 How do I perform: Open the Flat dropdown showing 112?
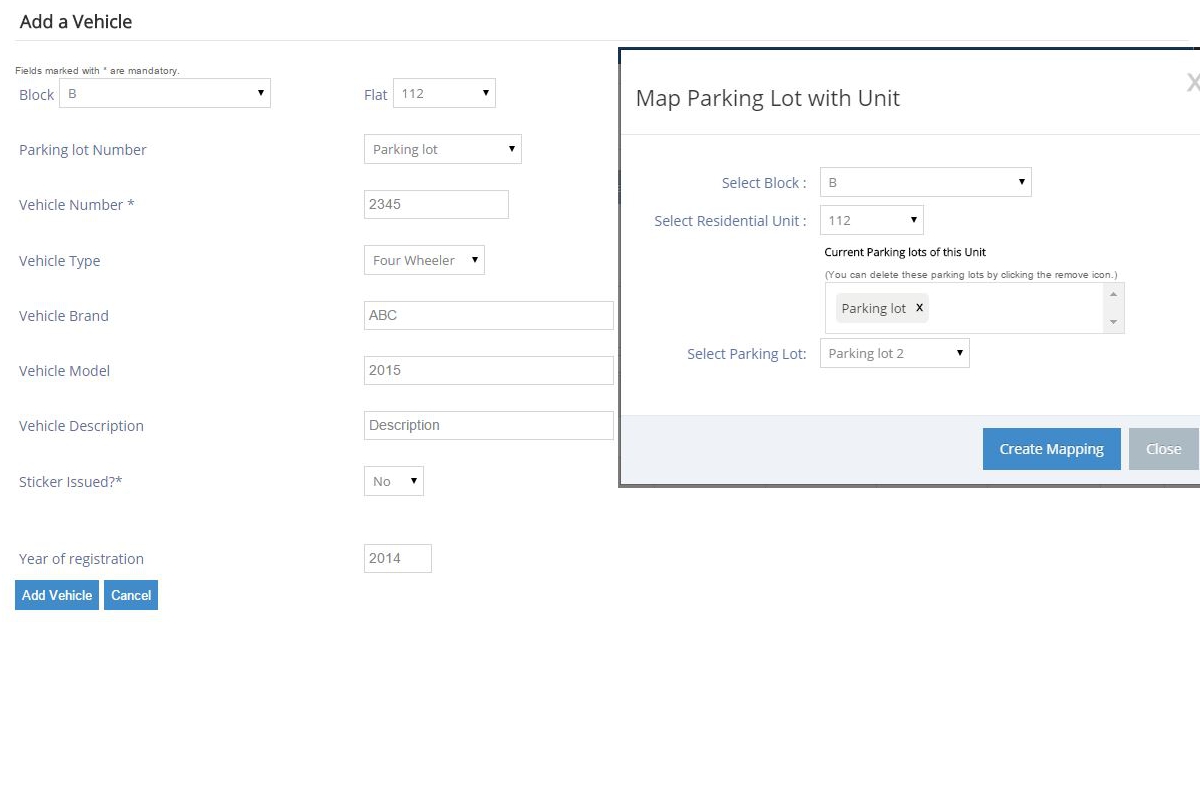click(444, 94)
